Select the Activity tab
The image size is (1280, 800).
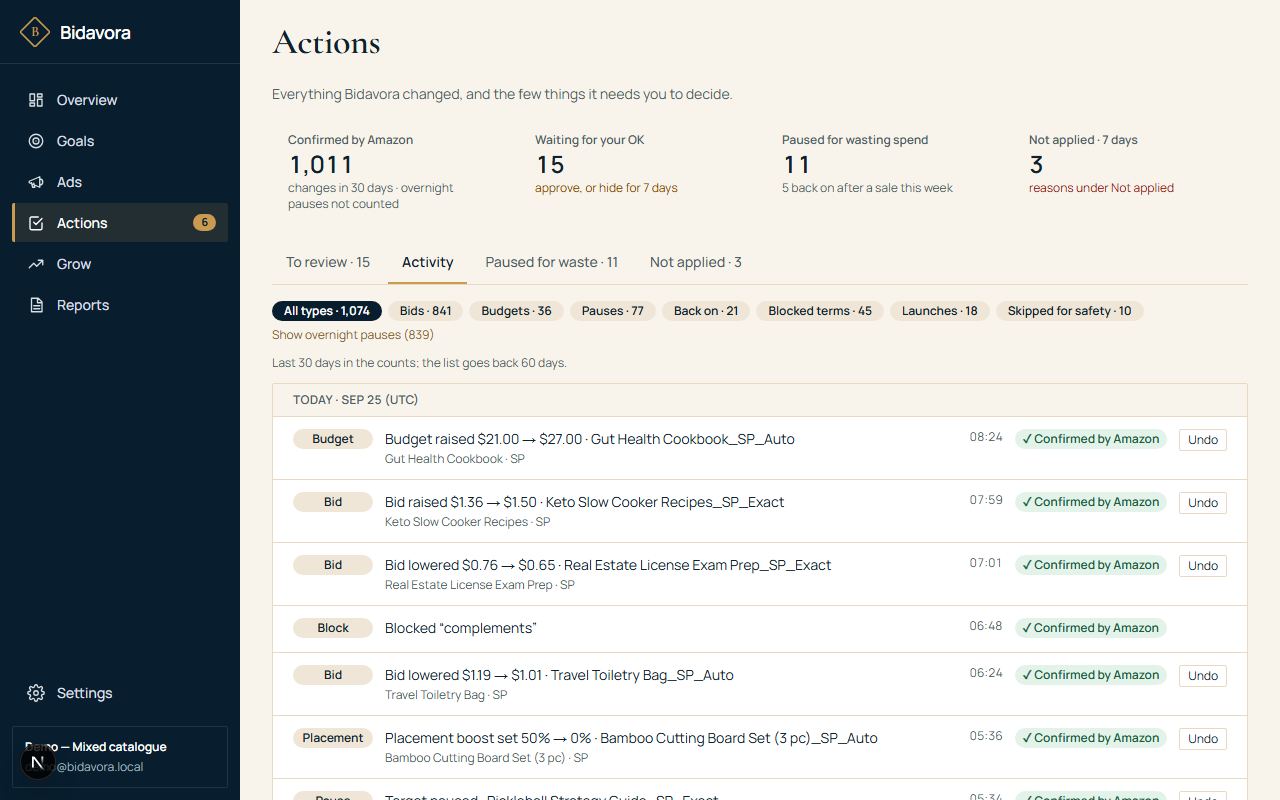coord(428,262)
